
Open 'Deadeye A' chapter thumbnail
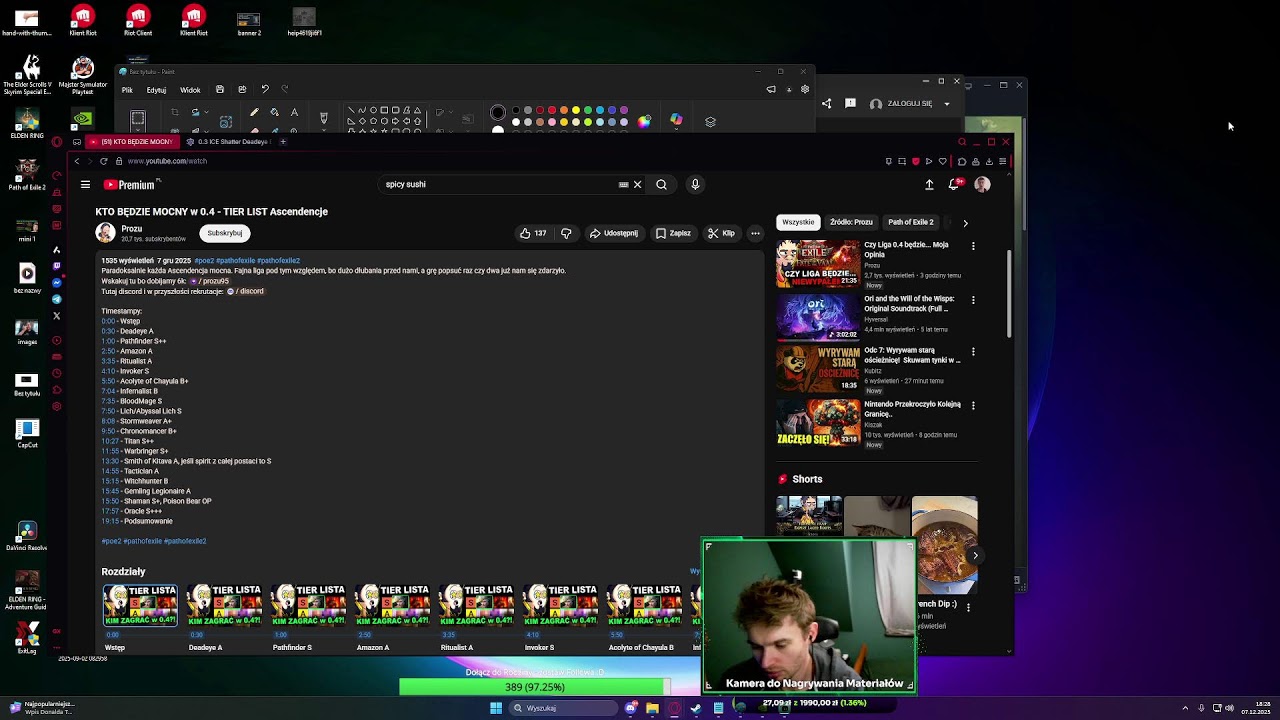[224, 606]
